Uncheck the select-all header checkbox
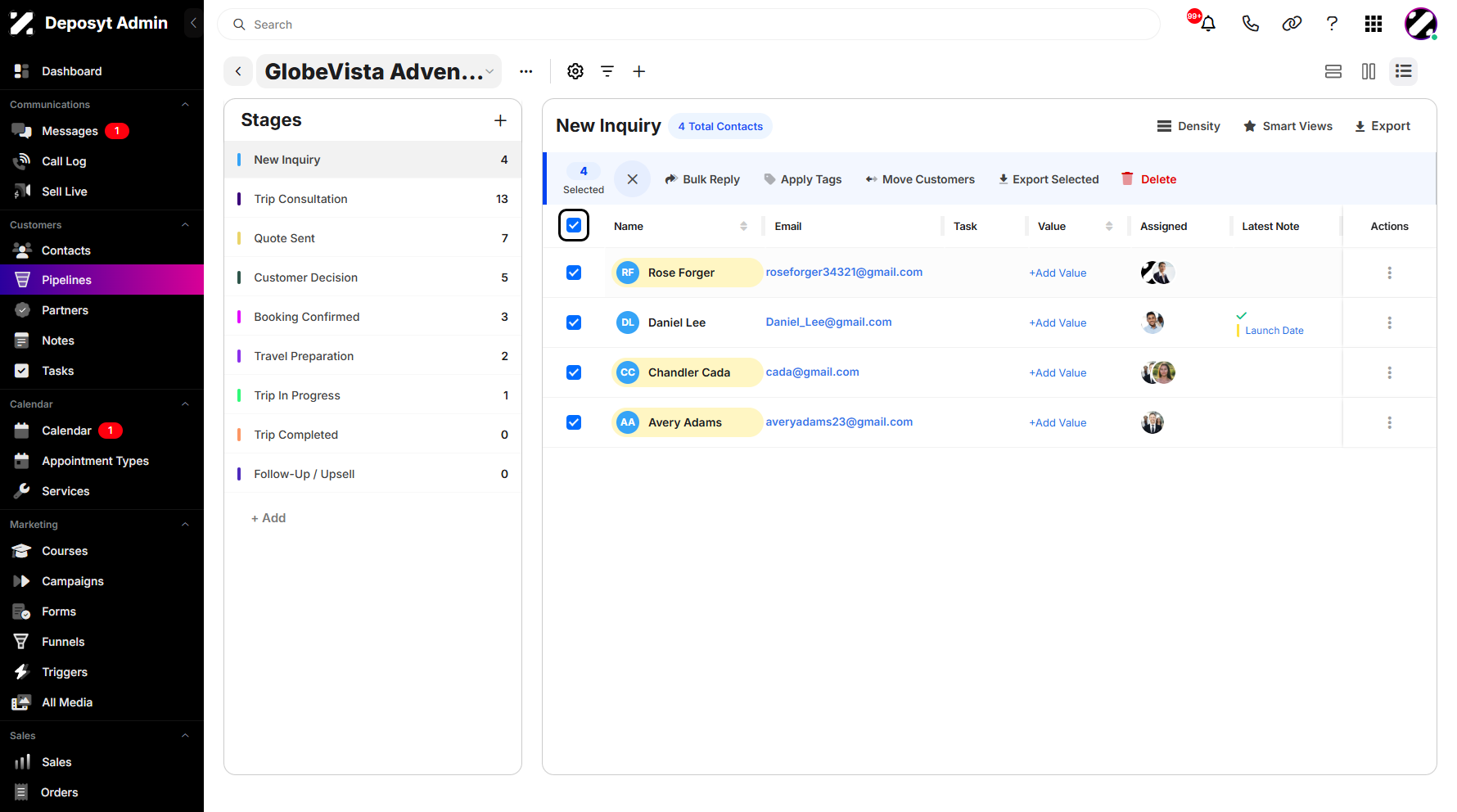 point(574,225)
